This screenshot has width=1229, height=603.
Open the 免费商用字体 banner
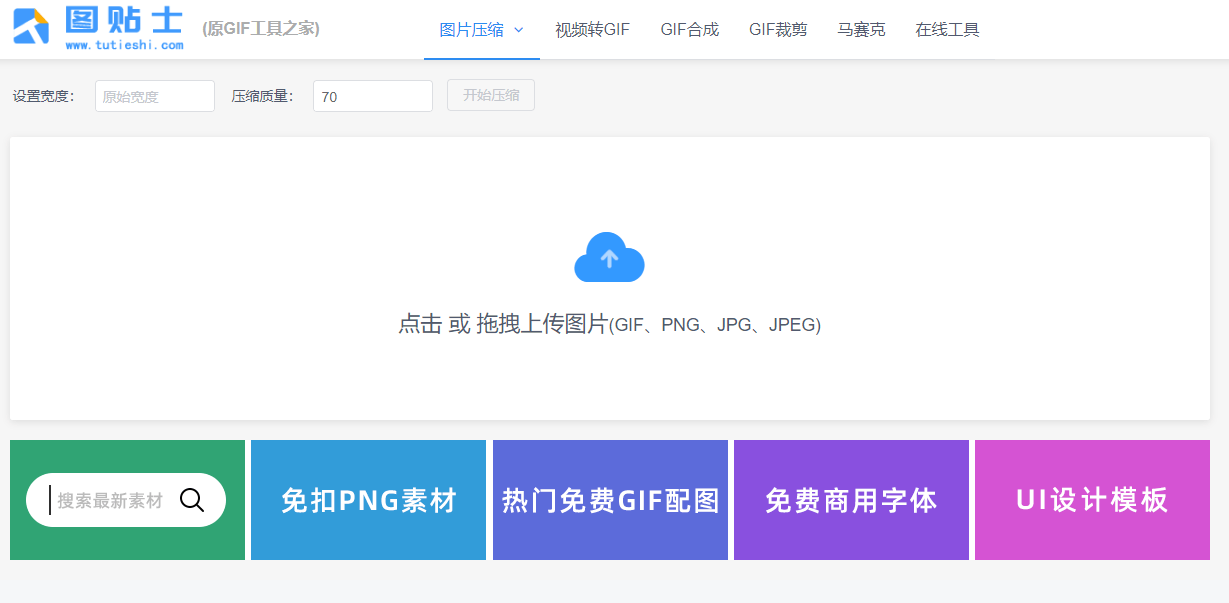tap(851, 499)
